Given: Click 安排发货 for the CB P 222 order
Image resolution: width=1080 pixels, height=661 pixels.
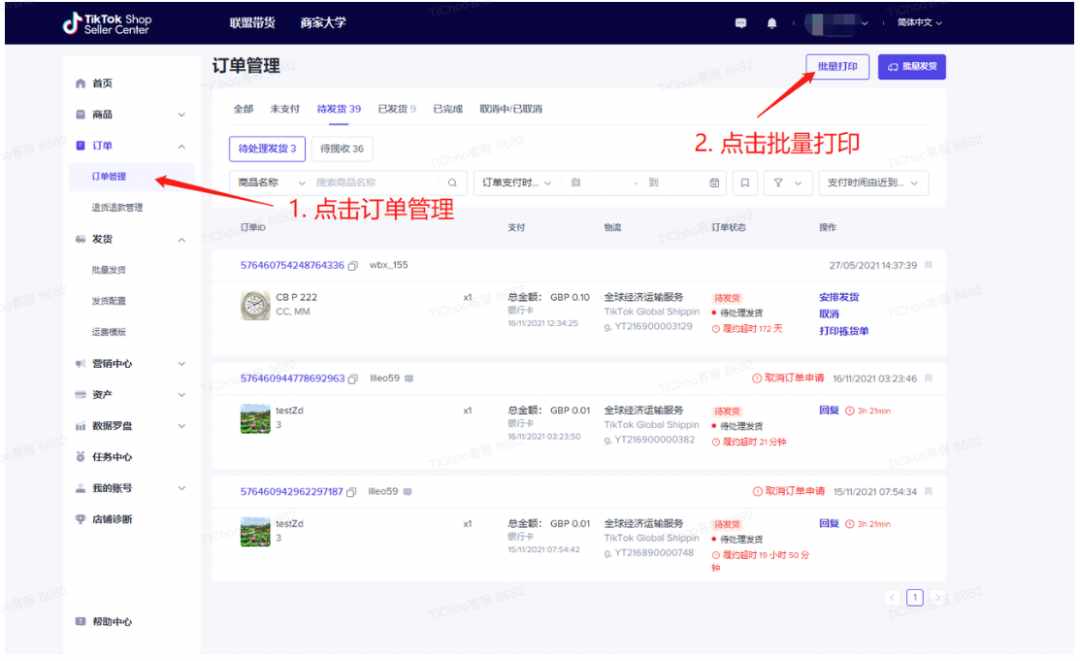Looking at the screenshot, I should 839,297.
